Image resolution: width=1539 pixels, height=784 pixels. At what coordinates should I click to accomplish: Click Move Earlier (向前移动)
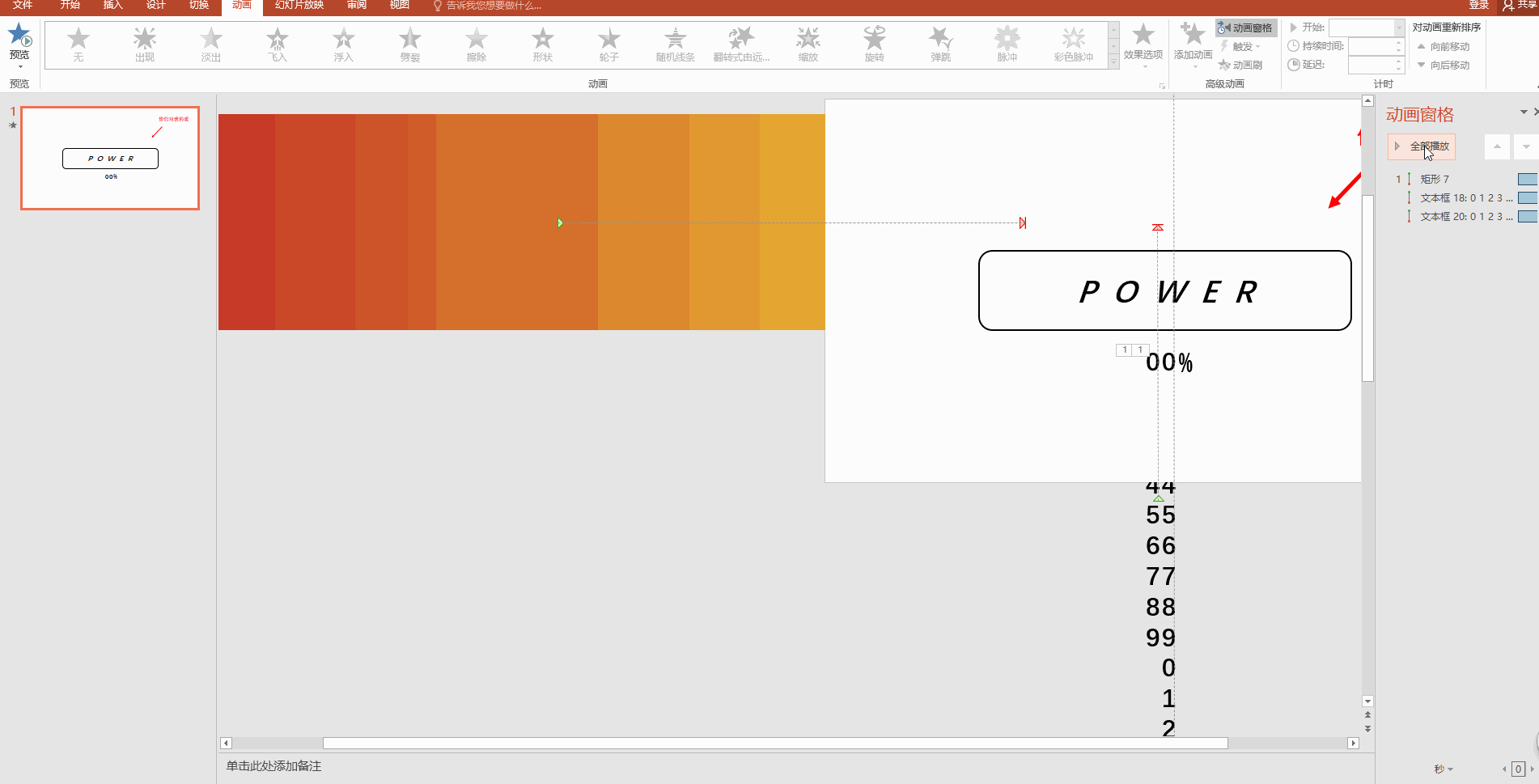pyautogui.click(x=1444, y=46)
